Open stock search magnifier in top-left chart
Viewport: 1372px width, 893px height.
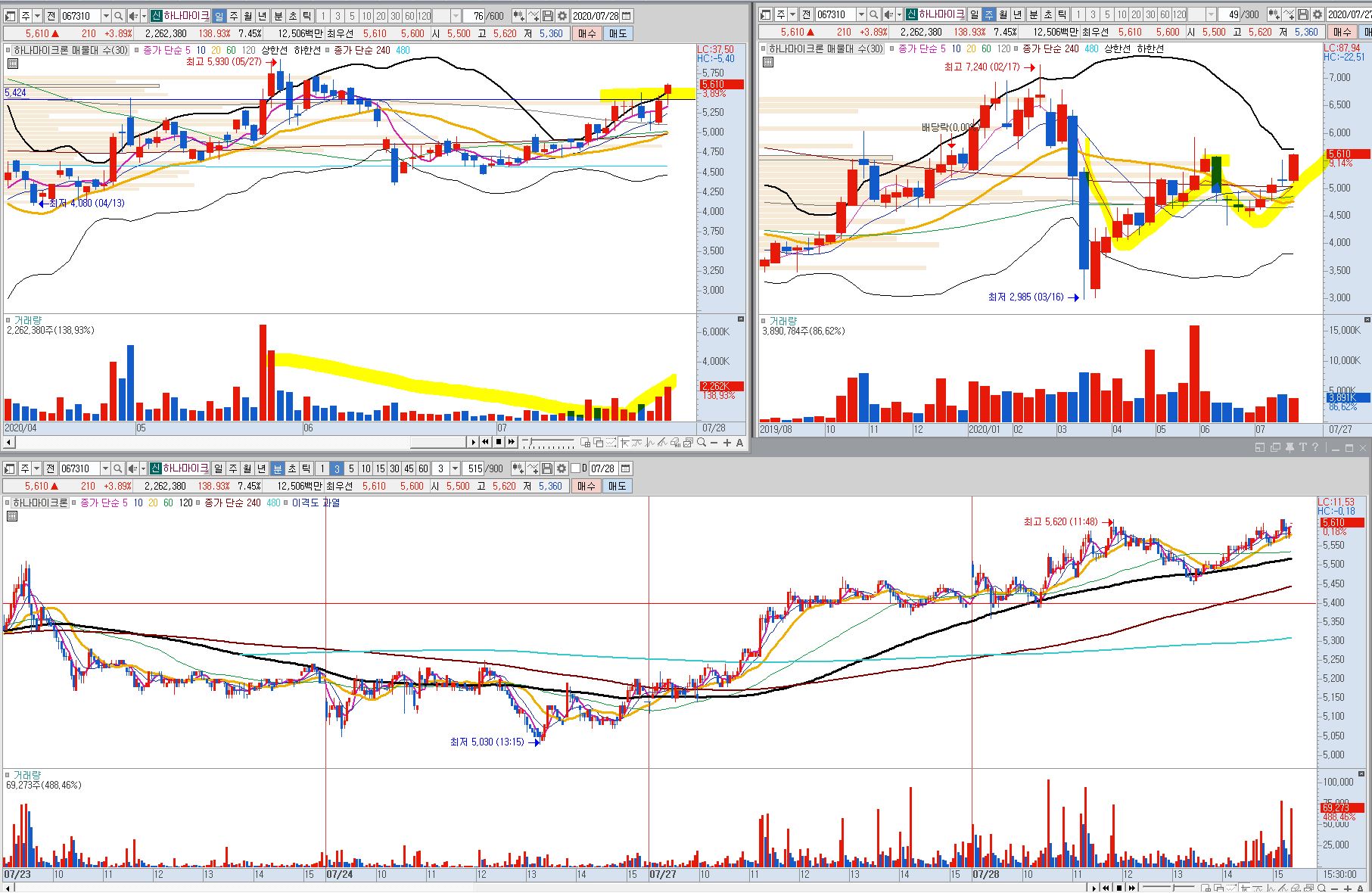(x=119, y=16)
